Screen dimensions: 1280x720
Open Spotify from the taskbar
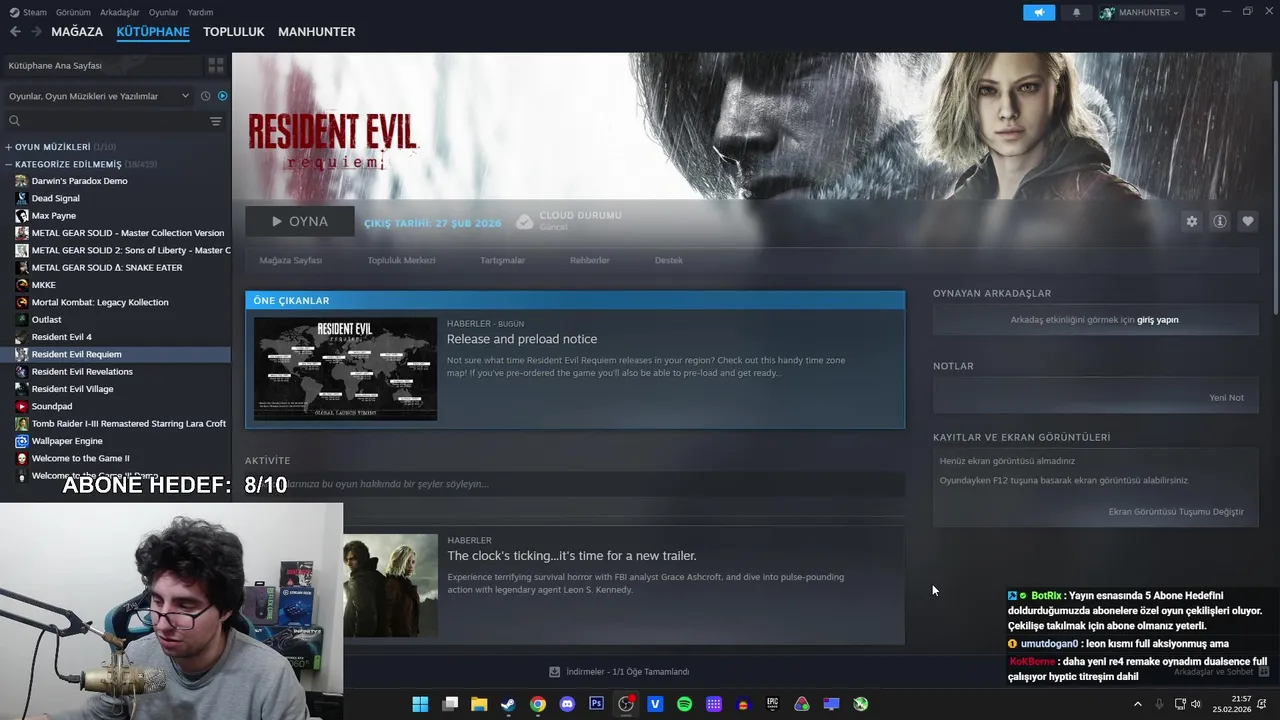[684, 704]
